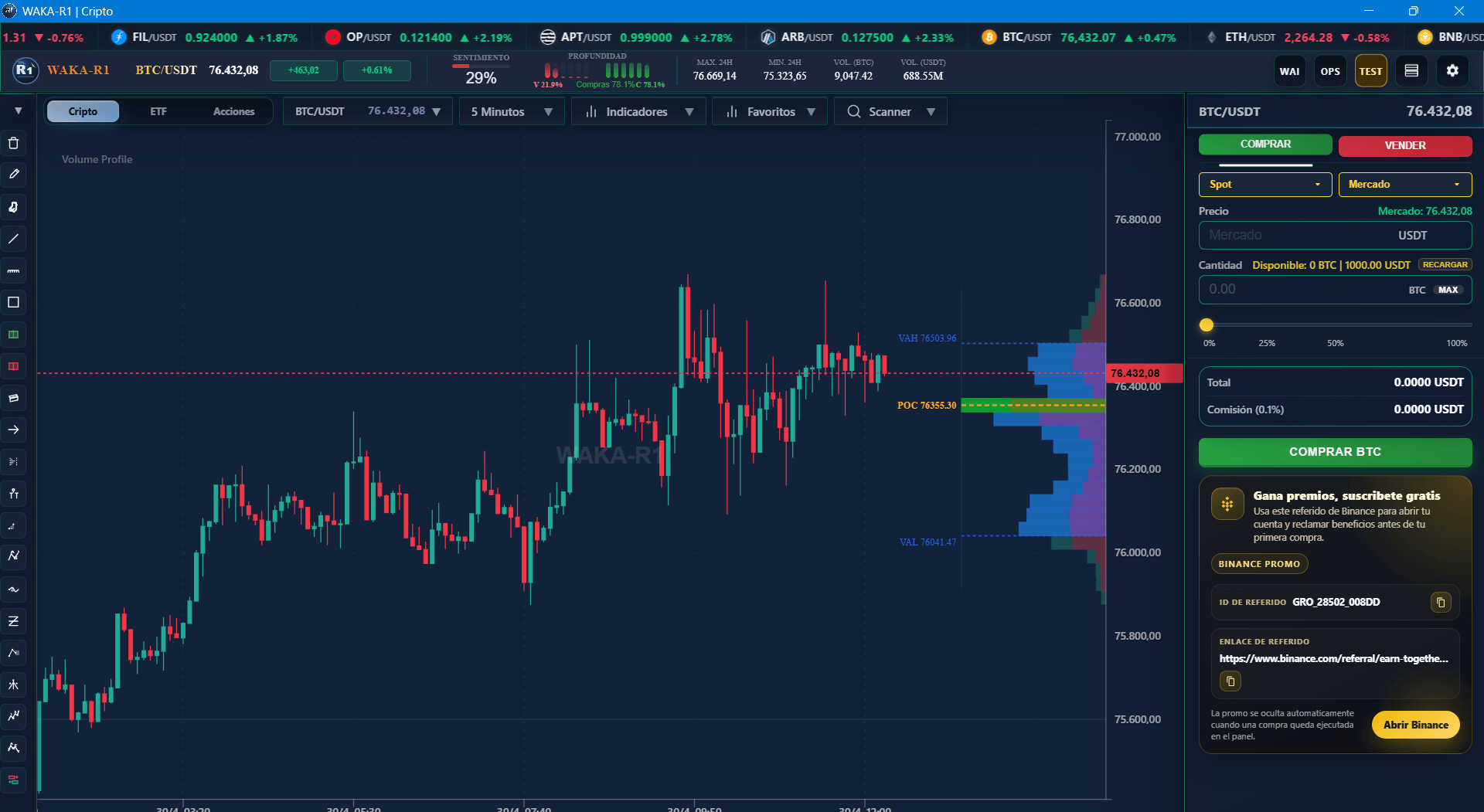Open the order book list icon
Screen dimensions: 1484x812
click(x=1411, y=71)
